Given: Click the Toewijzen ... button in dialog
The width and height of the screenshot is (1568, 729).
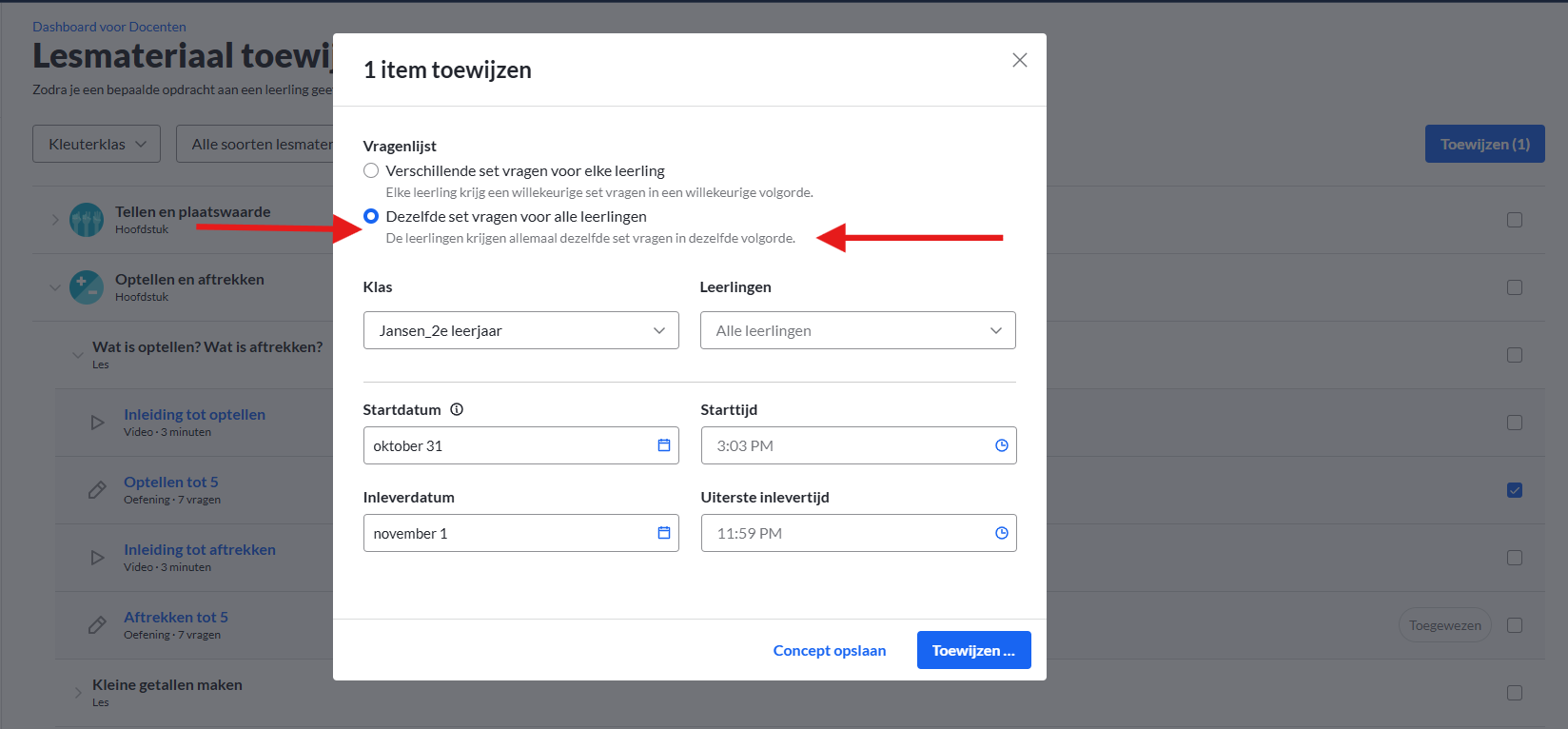Looking at the screenshot, I should coord(973,650).
